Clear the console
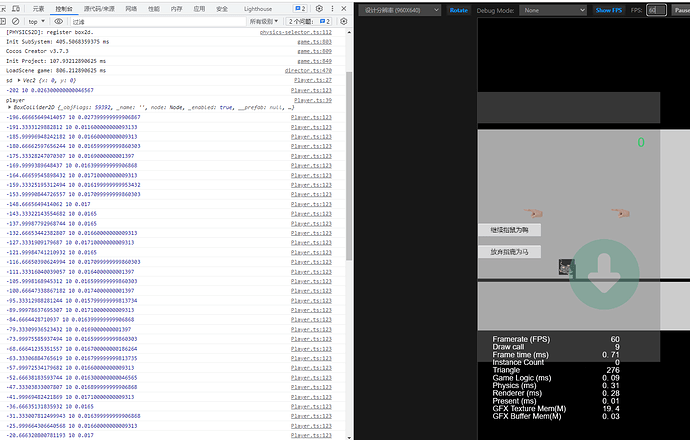Image resolution: width=690 pixels, height=440 pixels. click(x=16, y=21)
